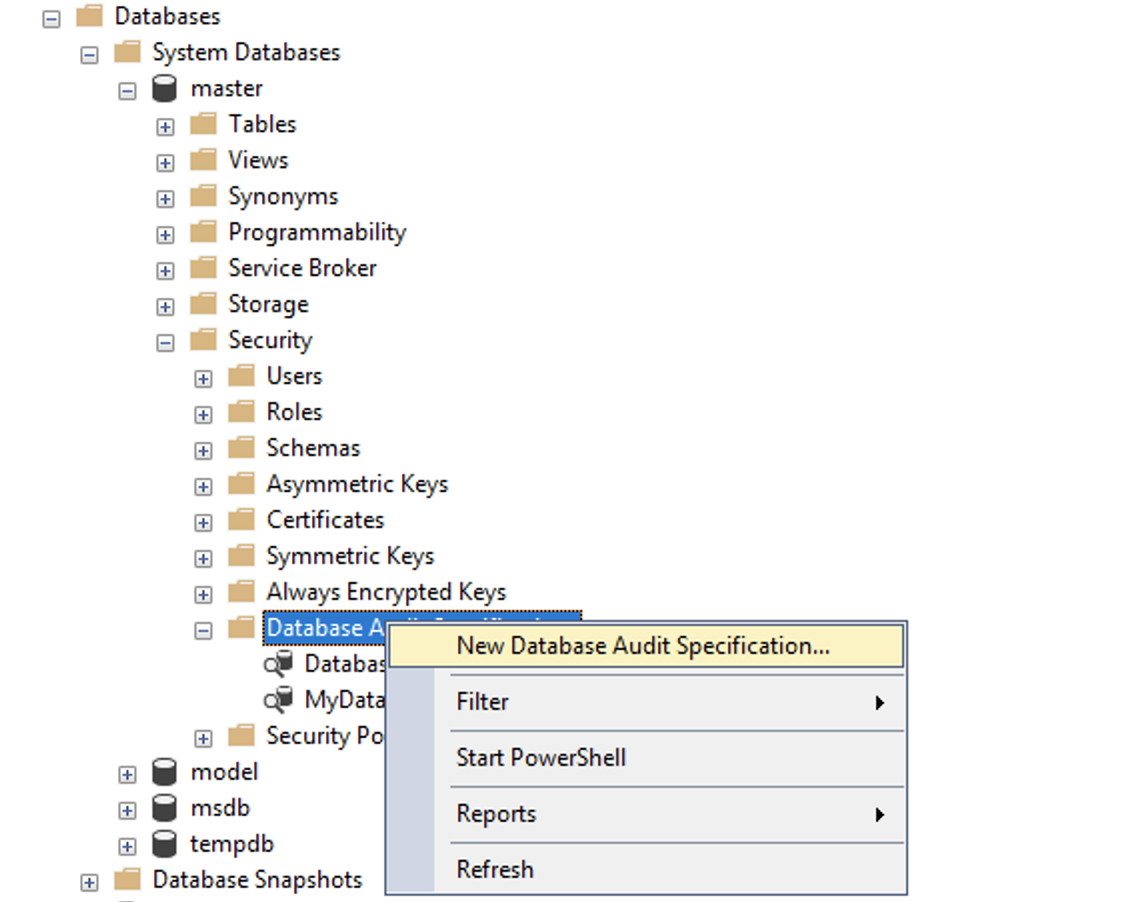1136x902 pixels.
Task: Click the MyData... audit specification icon
Action: click(x=278, y=700)
